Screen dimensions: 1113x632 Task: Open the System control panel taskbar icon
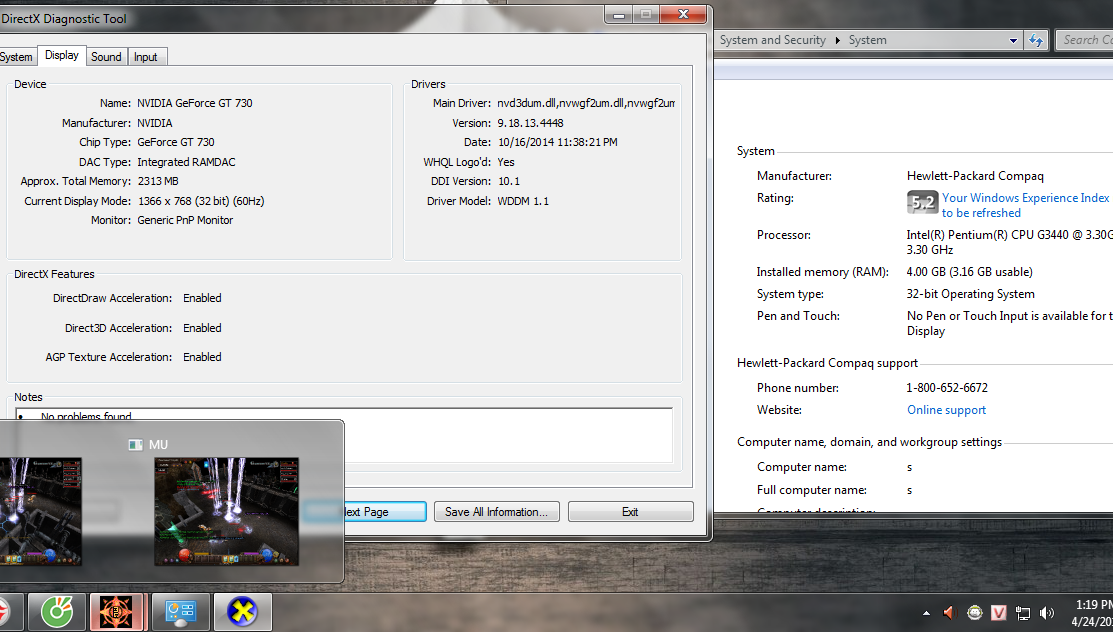180,611
